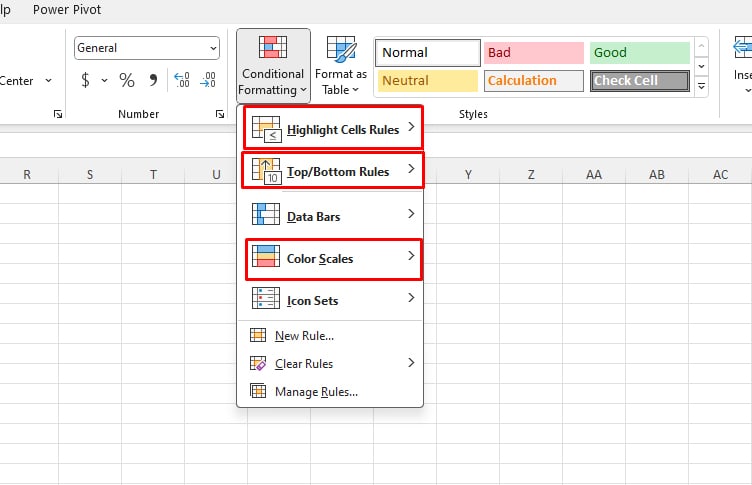752x485 pixels.
Task: Open Merge & Center dropdown arrow
Action: pyautogui.click(x=48, y=80)
